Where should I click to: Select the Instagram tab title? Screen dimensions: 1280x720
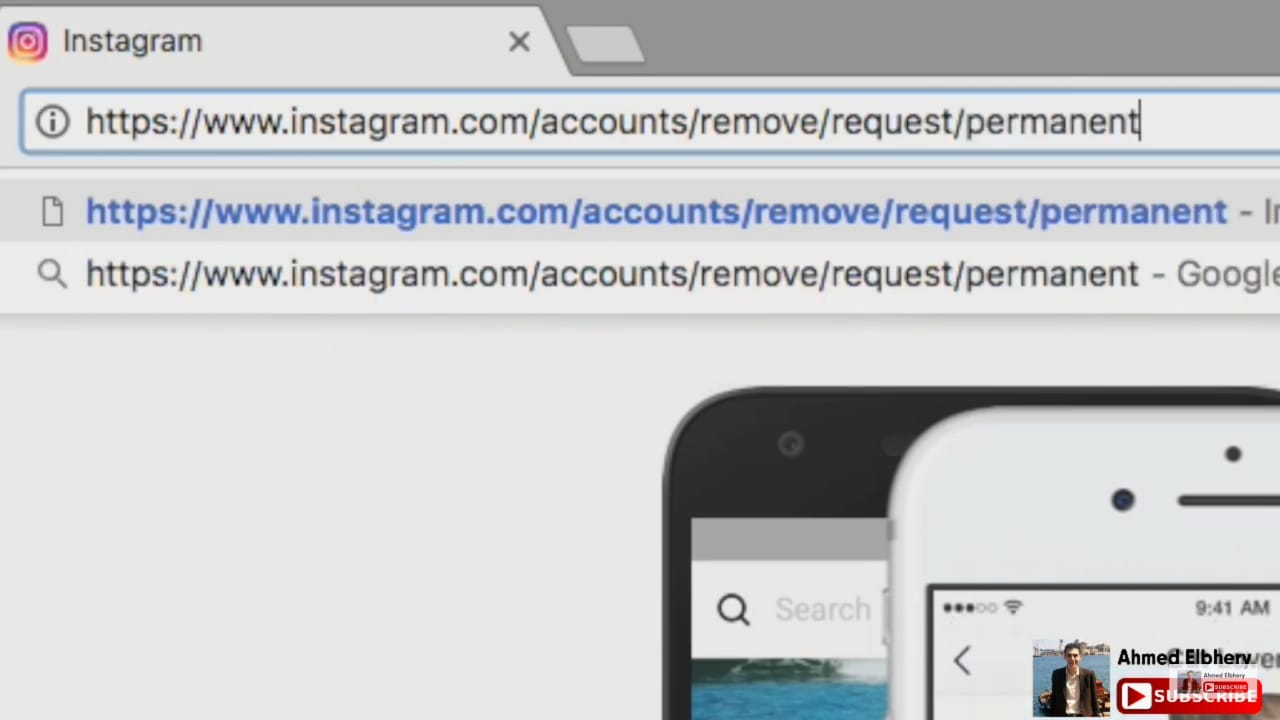point(132,41)
